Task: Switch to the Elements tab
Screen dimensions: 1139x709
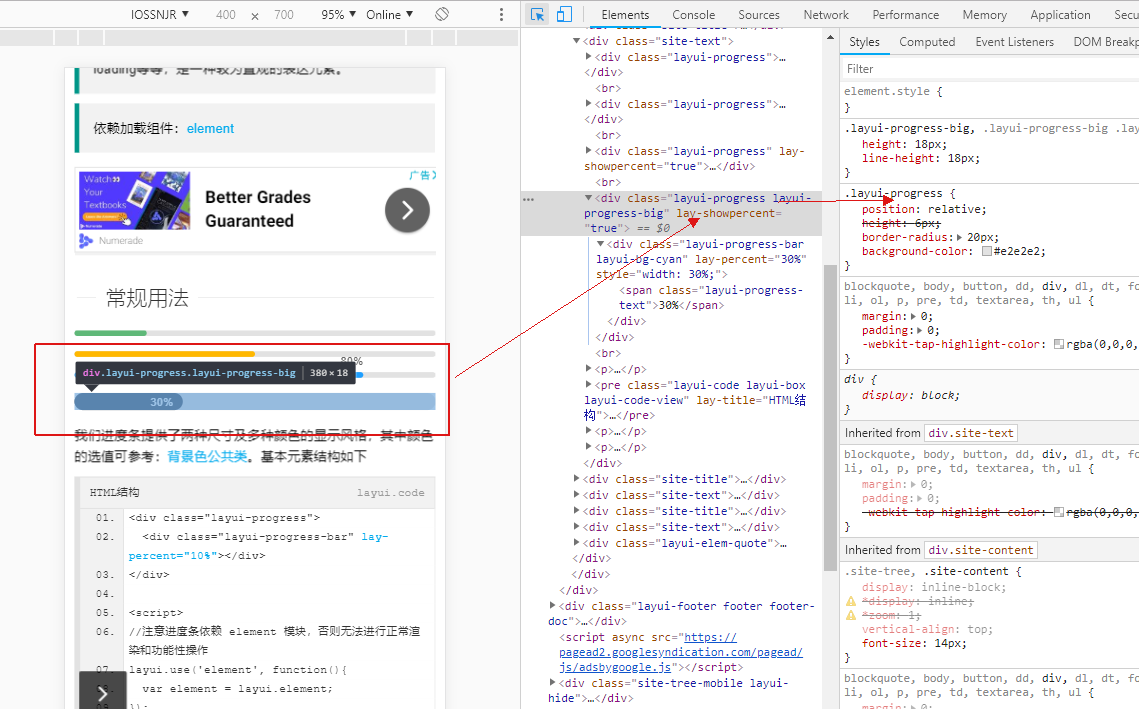Action: coord(625,15)
